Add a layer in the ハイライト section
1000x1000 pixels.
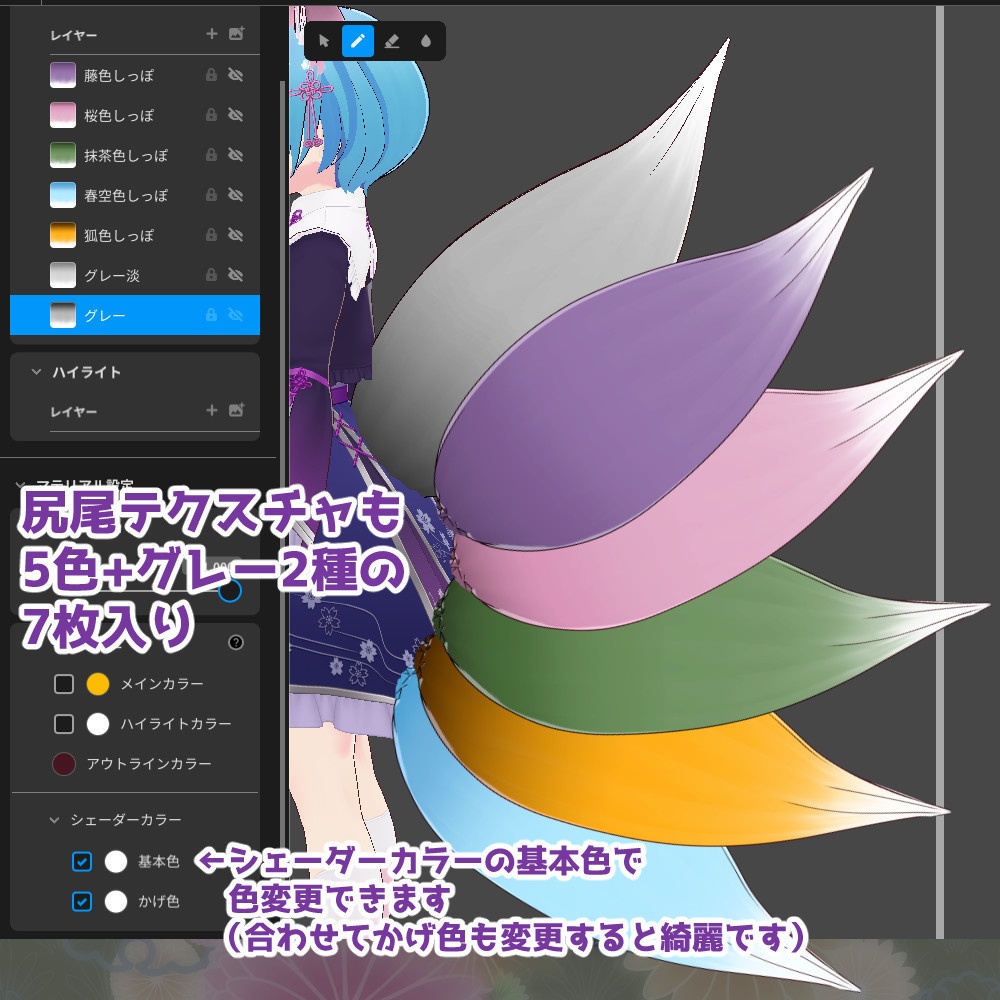pyautogui.click(x=212, y=410)
